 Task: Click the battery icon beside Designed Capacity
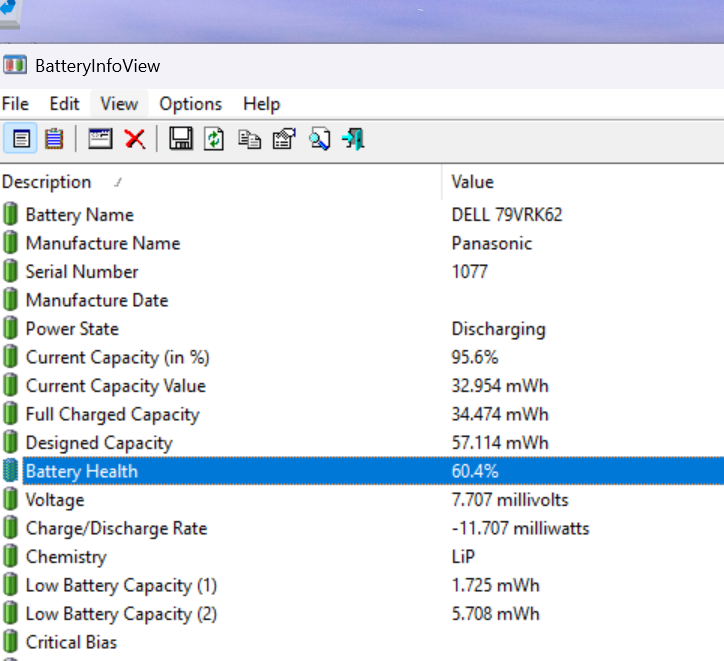click(10, 443)
